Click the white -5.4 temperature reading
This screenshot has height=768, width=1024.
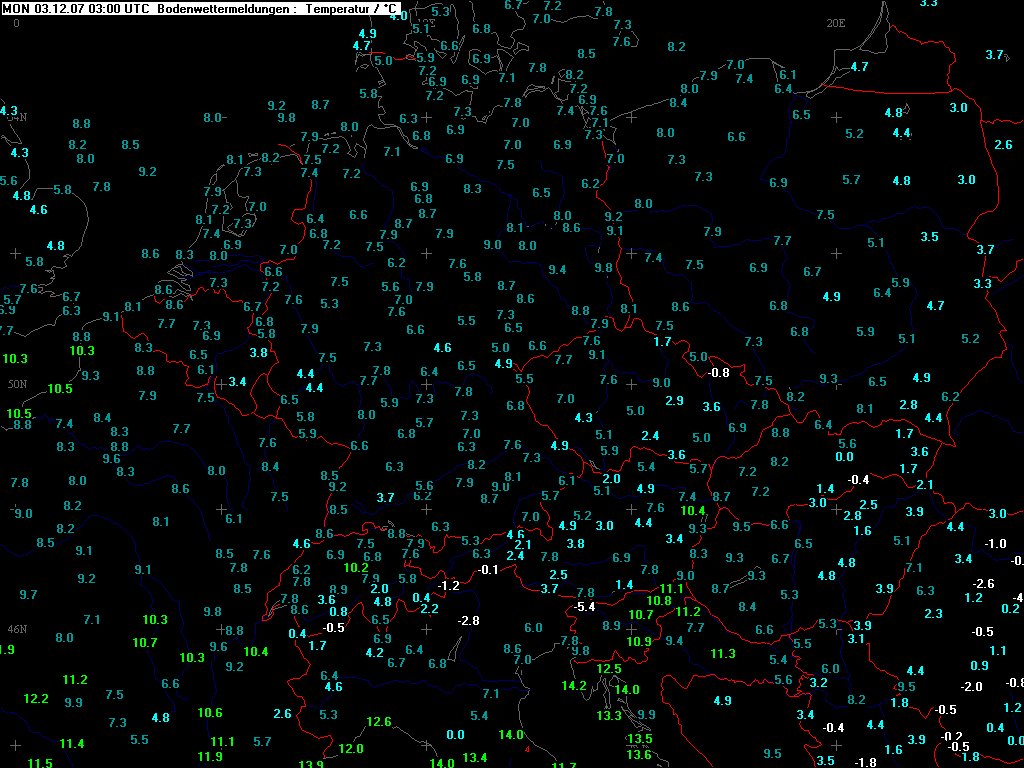pos(584,607)
